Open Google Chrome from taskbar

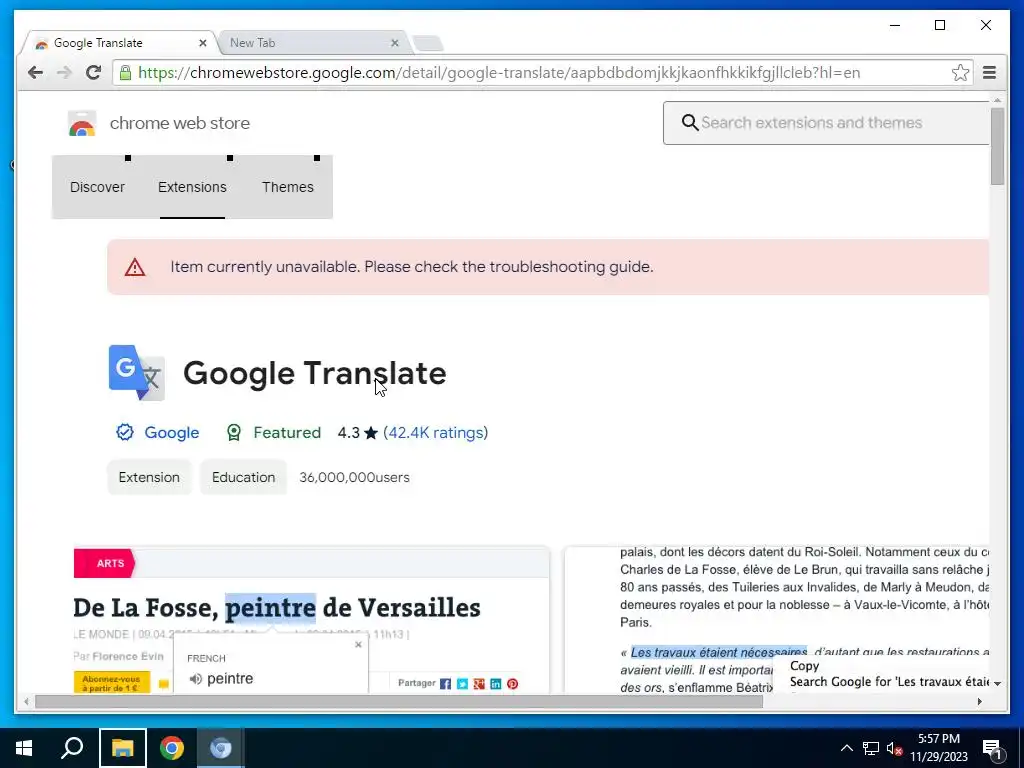pyautogui.click(x=172, y=748)
